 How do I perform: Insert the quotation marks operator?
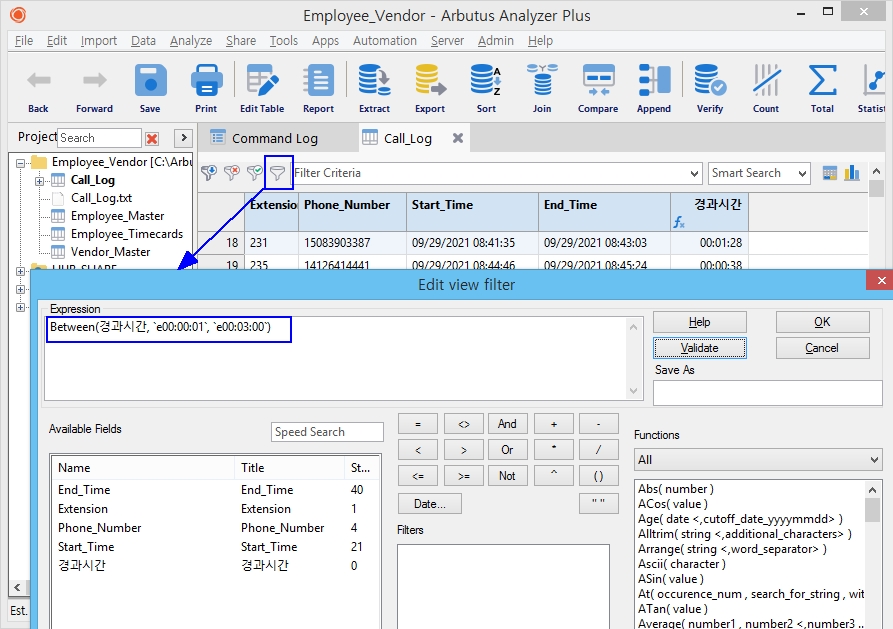(599, 504)
